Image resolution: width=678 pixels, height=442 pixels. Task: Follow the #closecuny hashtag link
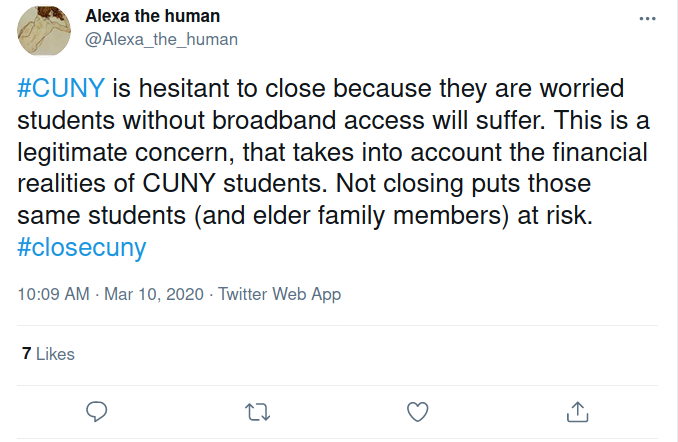(82, 248)
